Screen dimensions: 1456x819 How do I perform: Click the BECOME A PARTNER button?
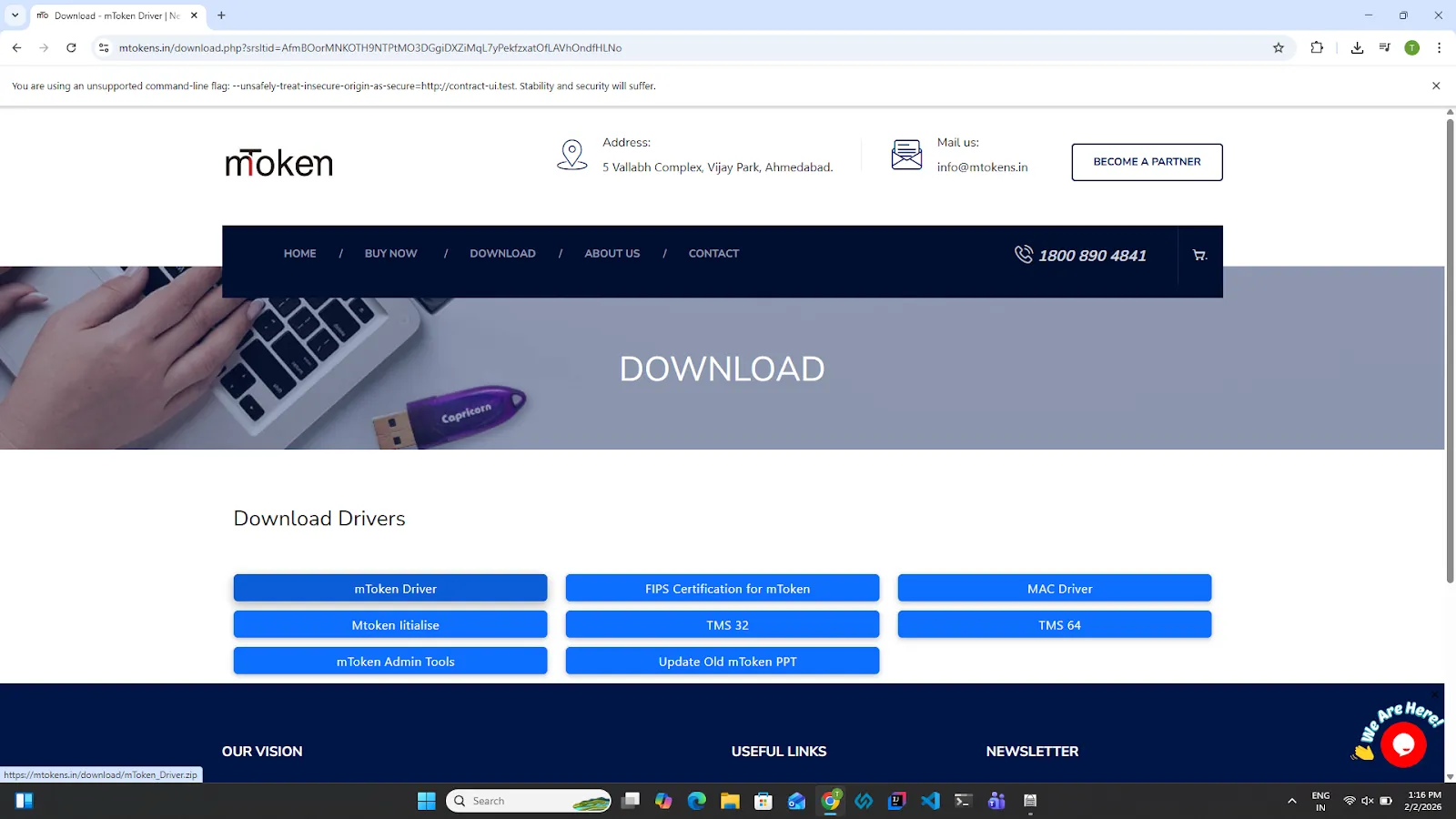tap(1147, 162)
